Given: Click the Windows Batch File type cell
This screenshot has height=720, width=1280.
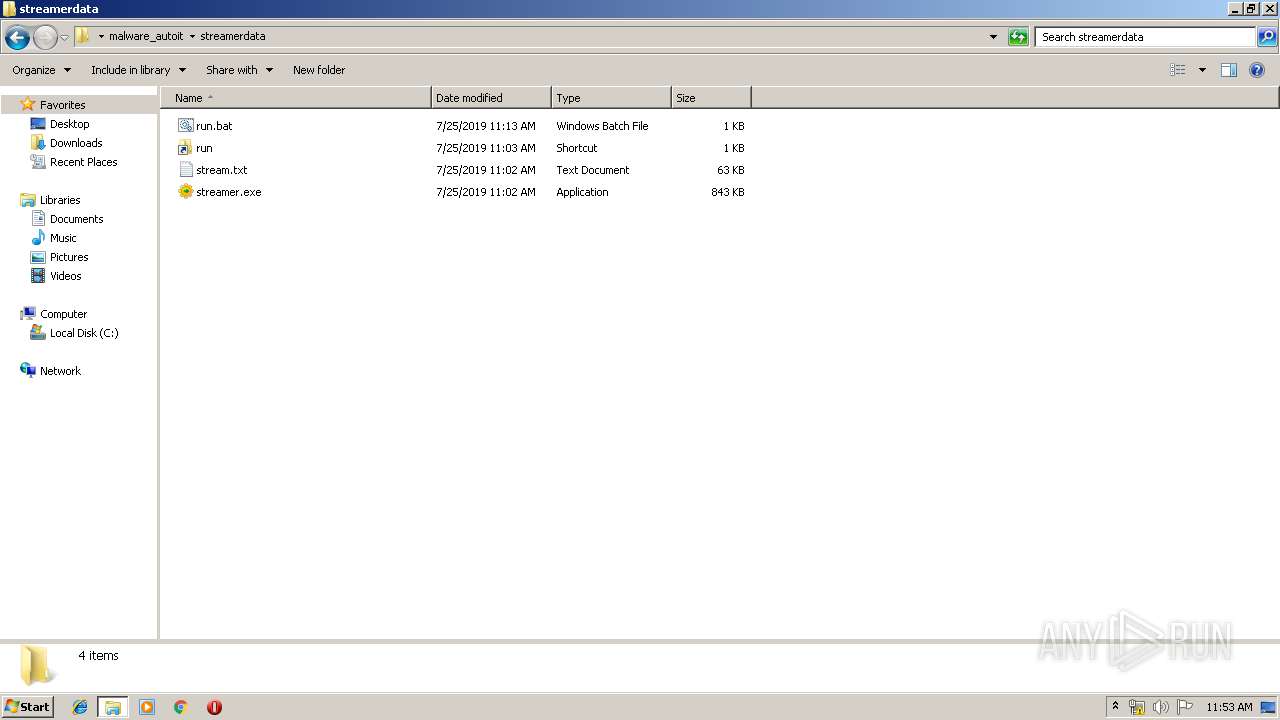Looking at the screenshot, I should click(602, 126).
